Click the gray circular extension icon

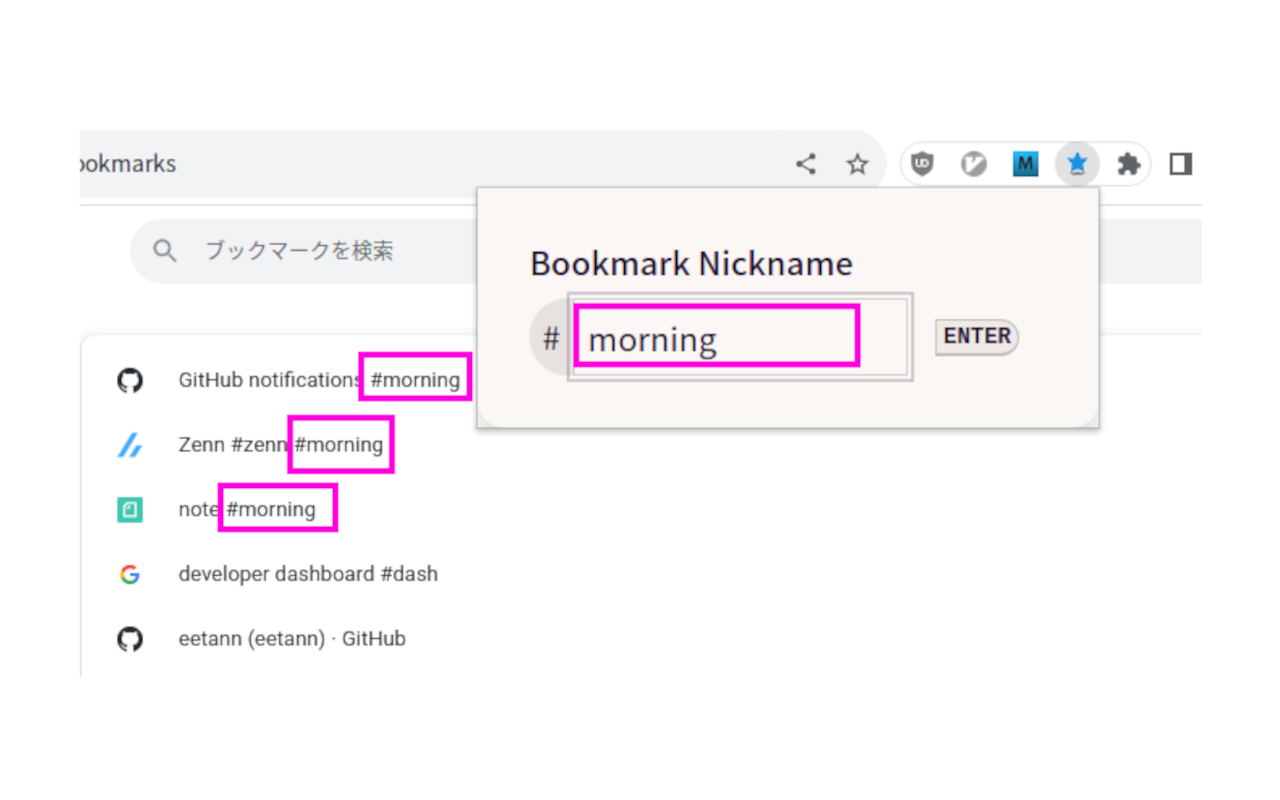(973, 164)
